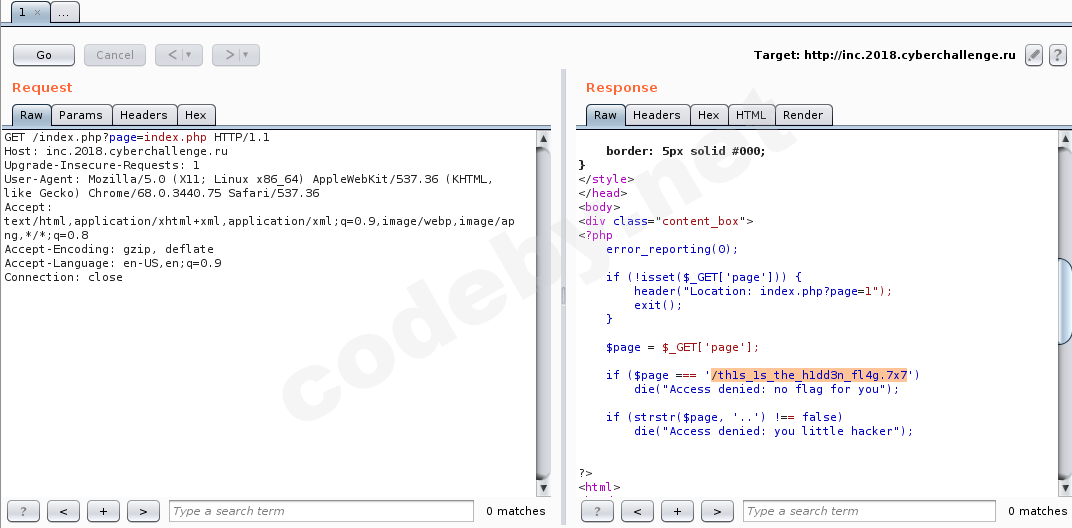Image resolution: width=1072 pixels, height=528 pixels.
Task: Click the Host header line
Action: point(116,151)
